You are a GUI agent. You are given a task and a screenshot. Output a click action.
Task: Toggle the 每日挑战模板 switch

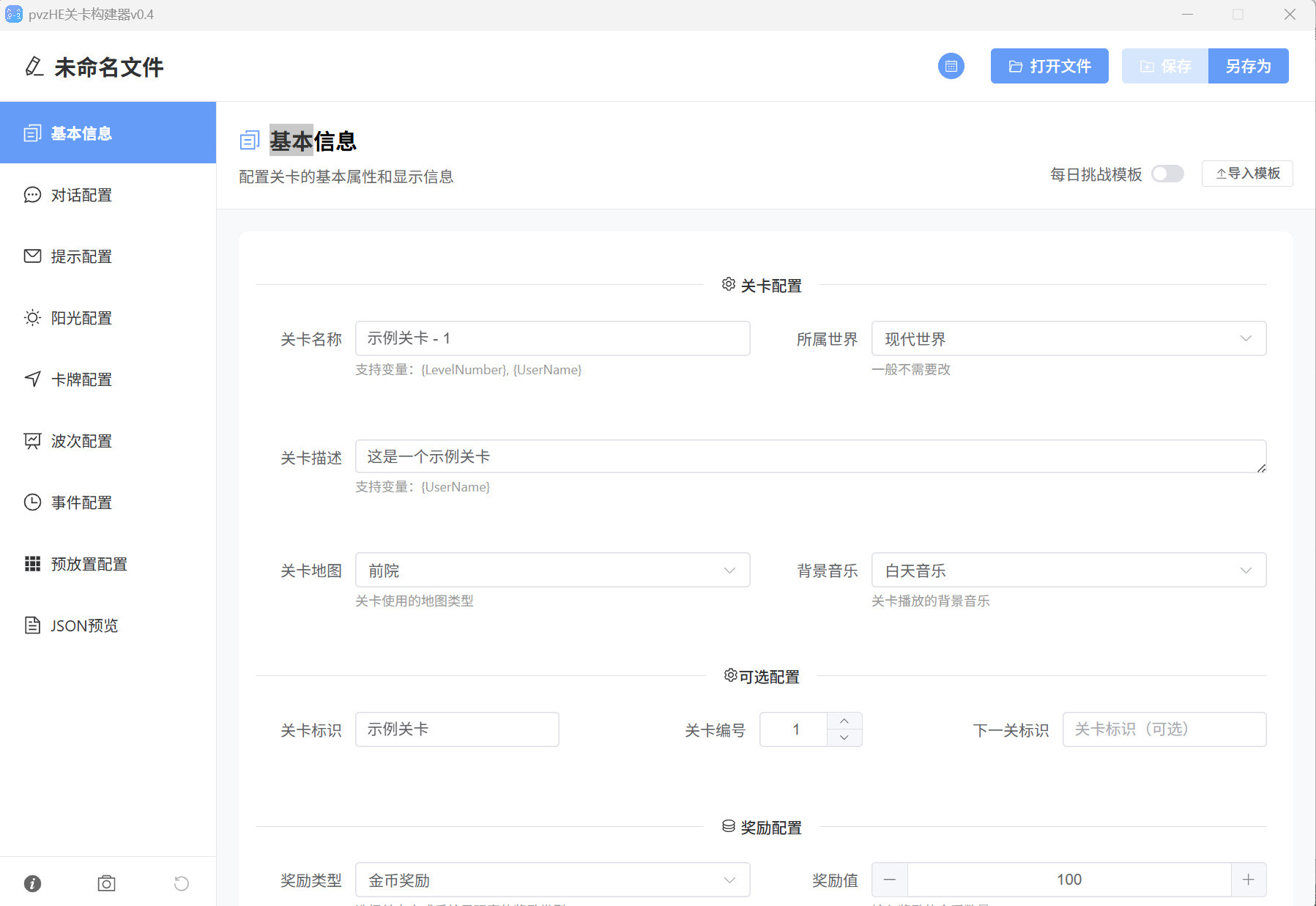pos(1167,174)
